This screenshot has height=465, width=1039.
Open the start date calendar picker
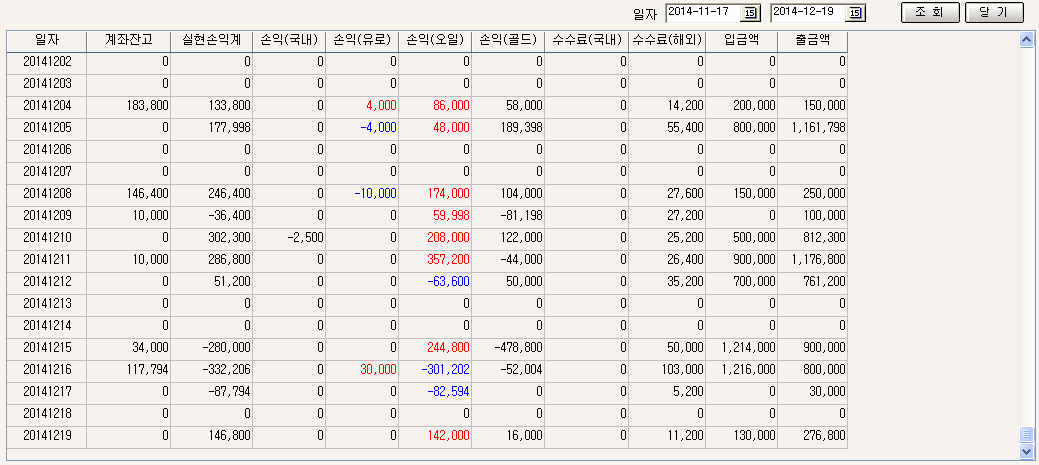[x=751, y=13]
